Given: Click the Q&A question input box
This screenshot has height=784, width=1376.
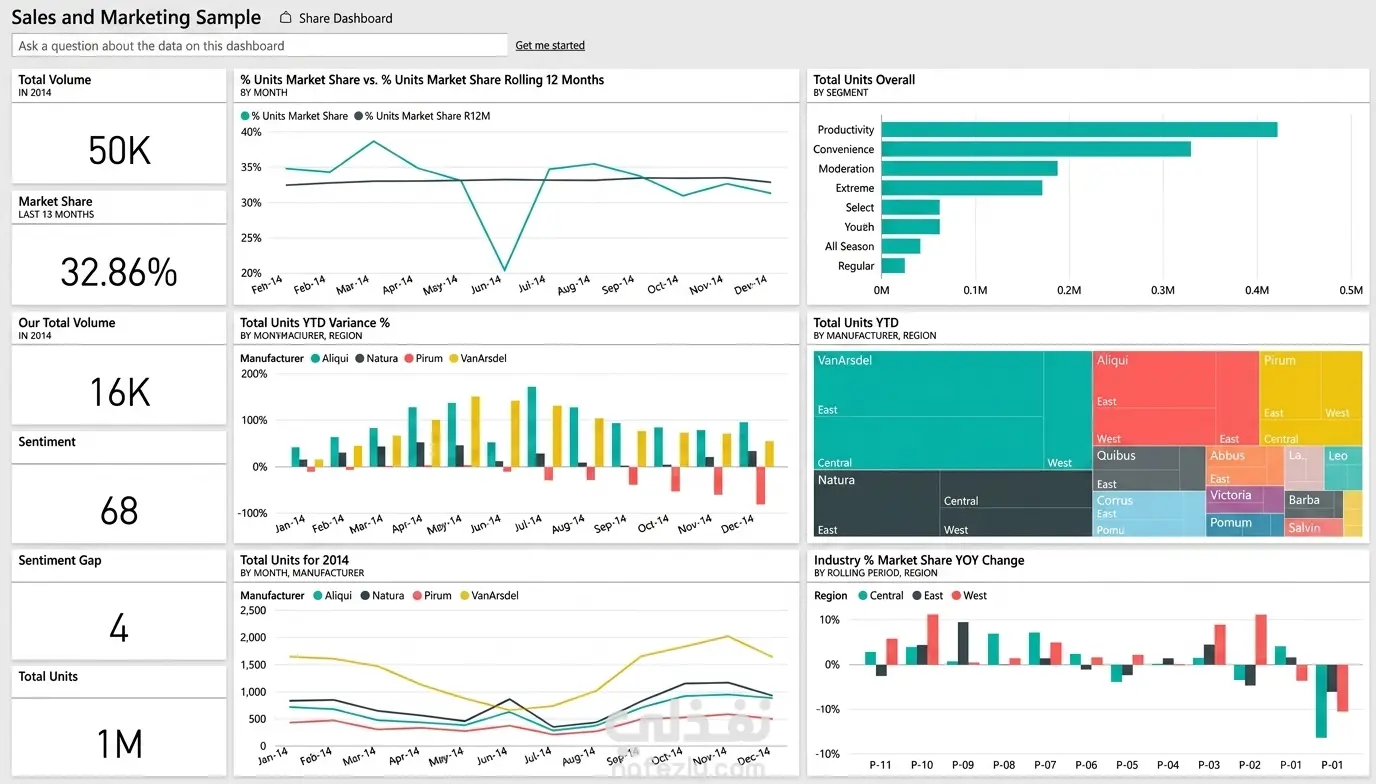Looking at the screenshot, I should (260, 46).
